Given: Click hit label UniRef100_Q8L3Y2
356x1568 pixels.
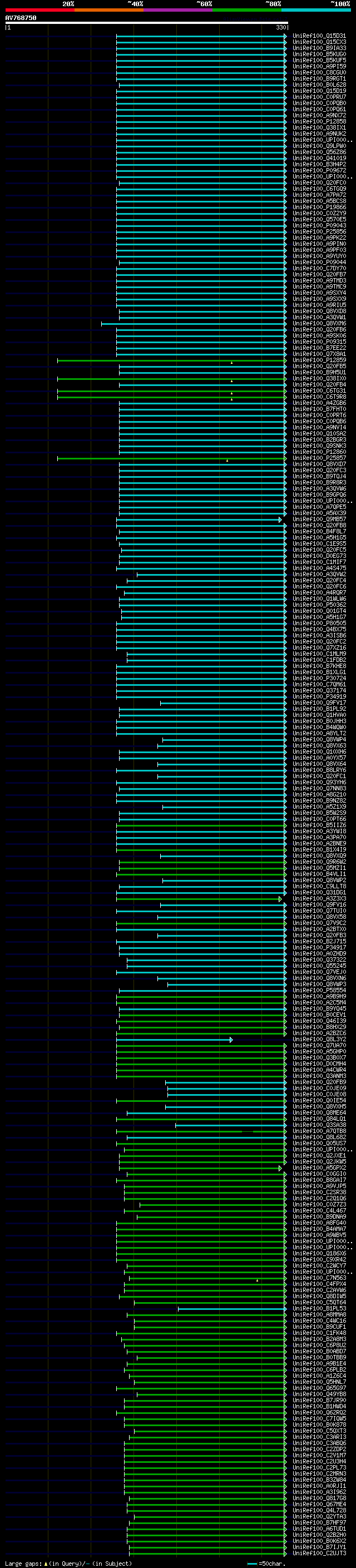Looking at the screenshot, I should 319,1040.
